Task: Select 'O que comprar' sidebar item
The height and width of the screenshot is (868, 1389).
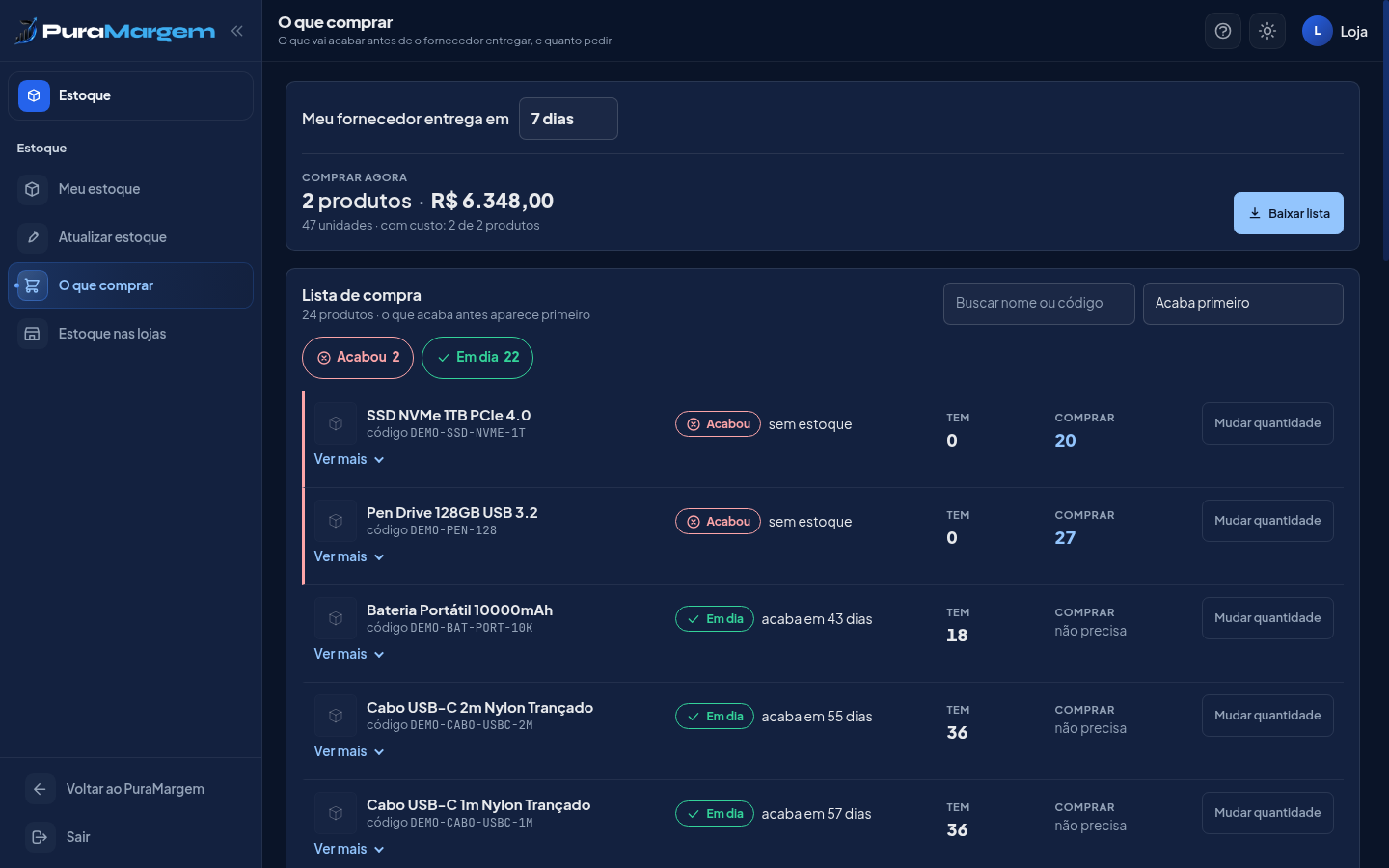Action: 130,285
